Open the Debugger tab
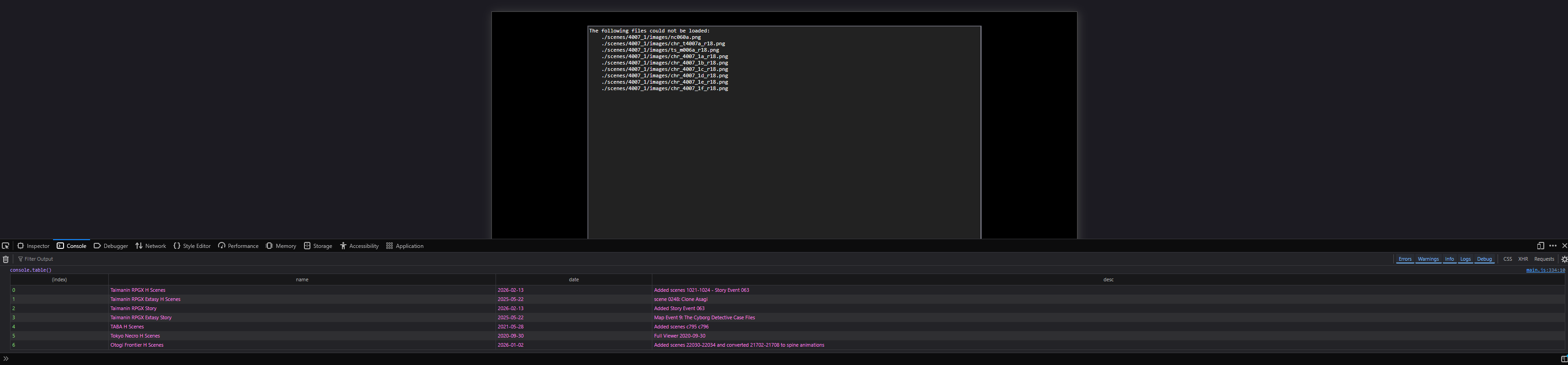Viewport: 1568px width, 365px height. pyautogui.click(x=111, y=246)
